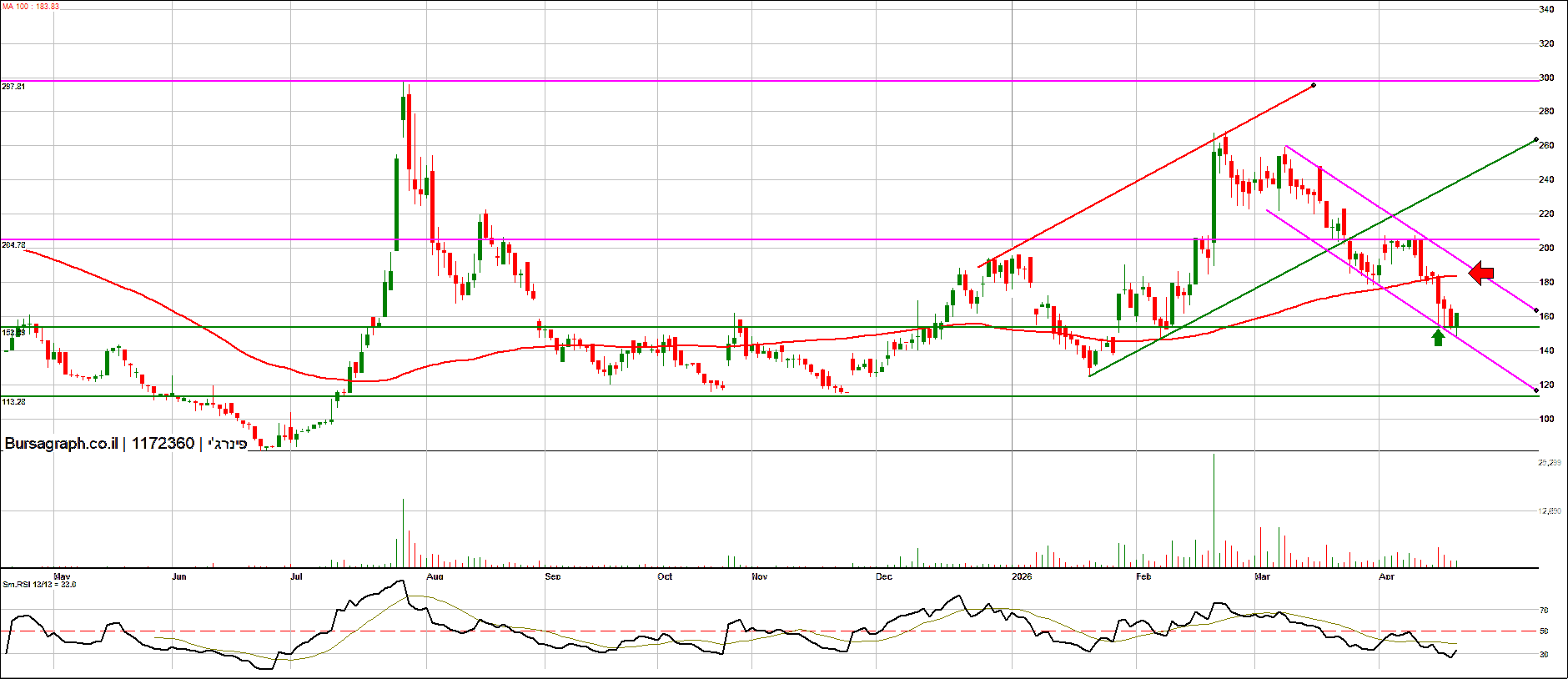1568x679 pixels.
Task: Click the 300 price axis value
Action: pyautogui.click(x=1546, y=78)
